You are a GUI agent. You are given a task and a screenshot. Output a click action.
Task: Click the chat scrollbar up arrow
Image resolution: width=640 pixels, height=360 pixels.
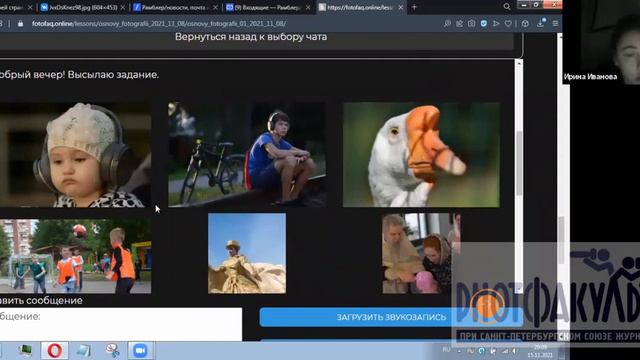[x=519, y=63]
